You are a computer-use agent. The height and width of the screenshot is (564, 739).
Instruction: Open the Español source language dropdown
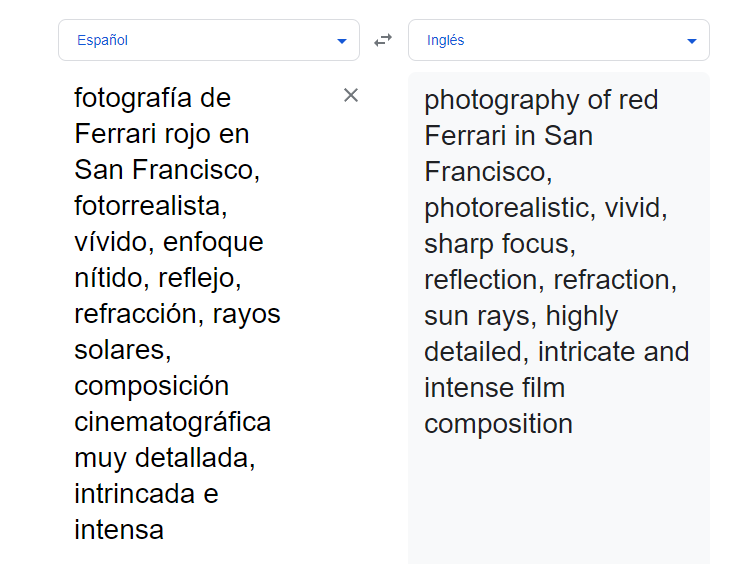209,40
